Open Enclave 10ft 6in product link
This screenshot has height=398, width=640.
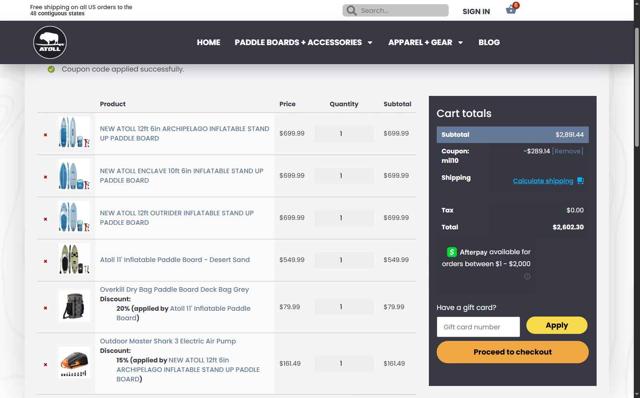(182, 176)
